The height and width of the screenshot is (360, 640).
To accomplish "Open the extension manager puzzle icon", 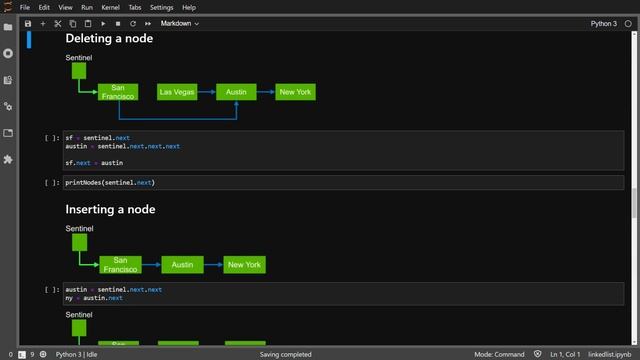I will pyautogui.click(x=8, y=160).
